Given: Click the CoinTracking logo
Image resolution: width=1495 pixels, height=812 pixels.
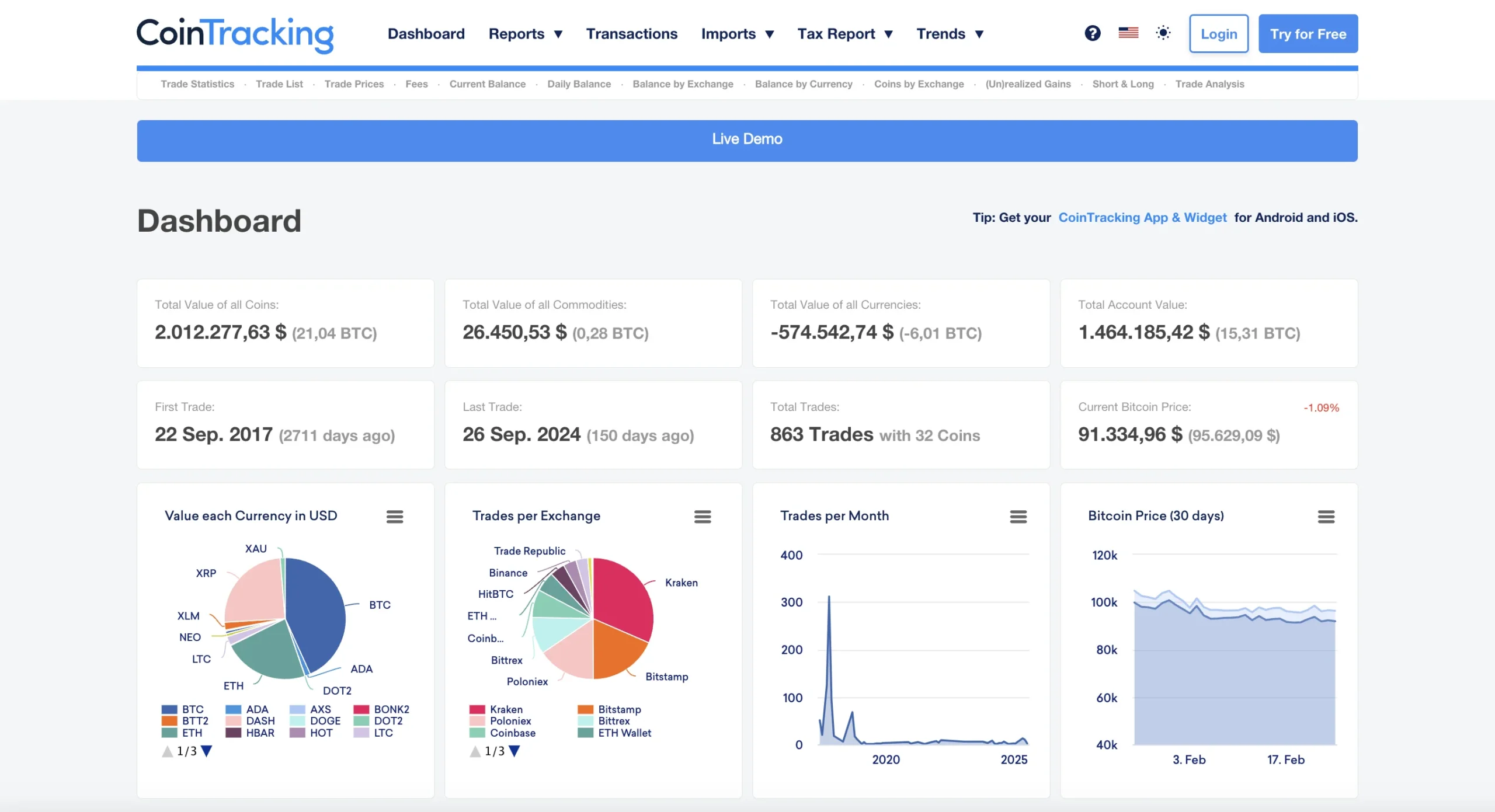Looking at the screenshot, I should click(x=235, y=34).
